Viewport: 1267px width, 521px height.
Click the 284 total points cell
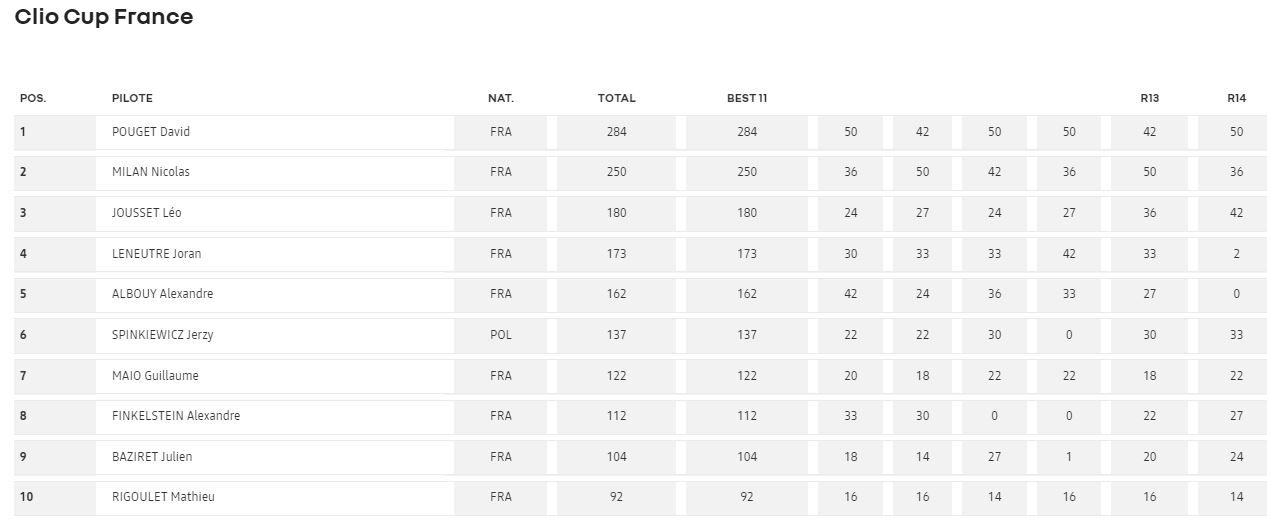coord(616,132)
